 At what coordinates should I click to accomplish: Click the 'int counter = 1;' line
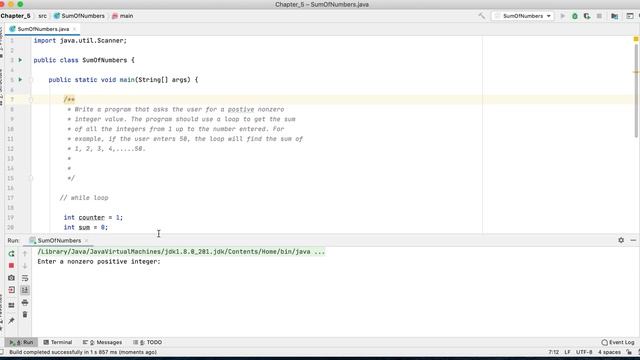93,218
